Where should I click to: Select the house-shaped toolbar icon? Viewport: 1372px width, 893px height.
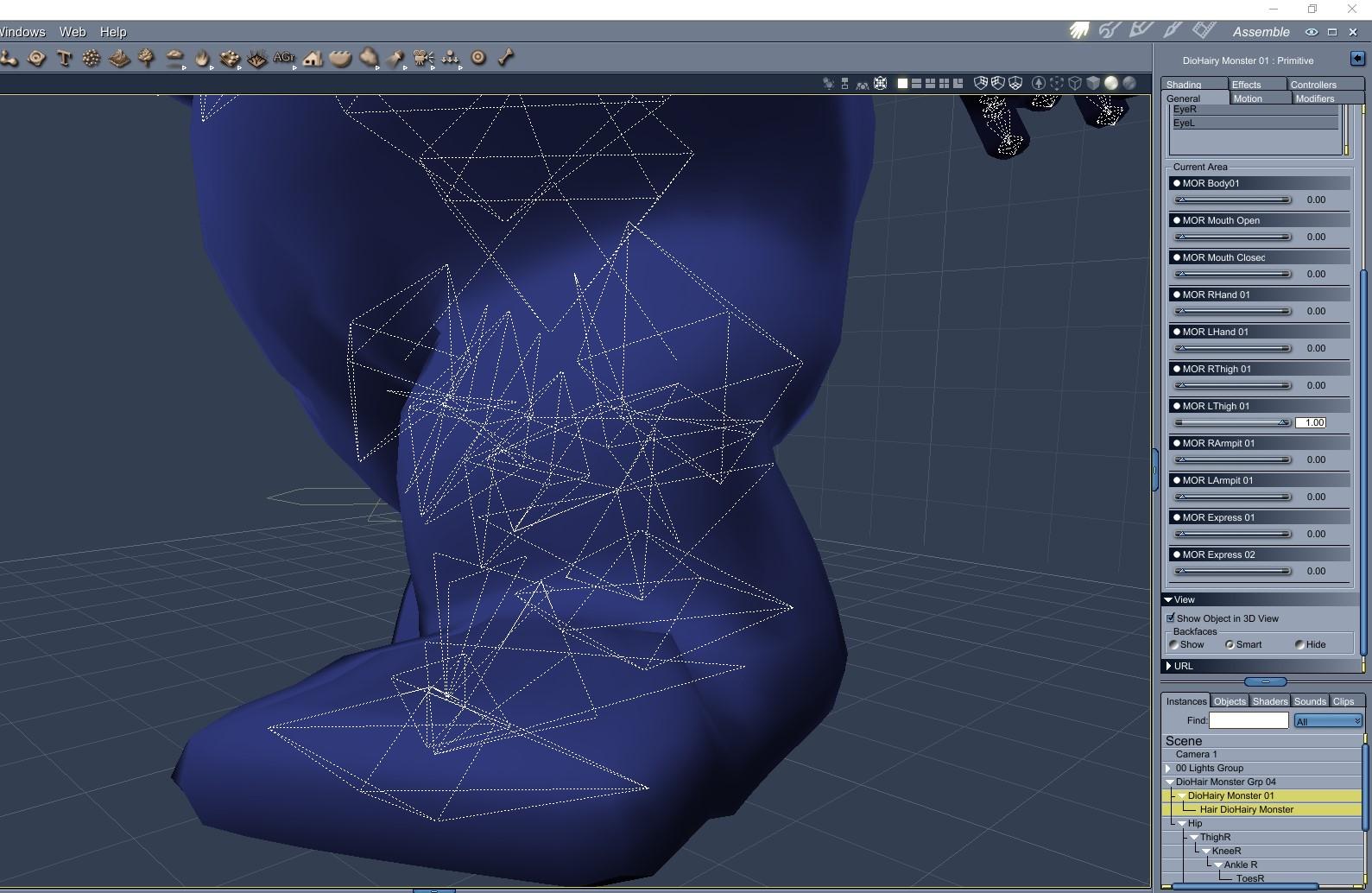[313, 58]
